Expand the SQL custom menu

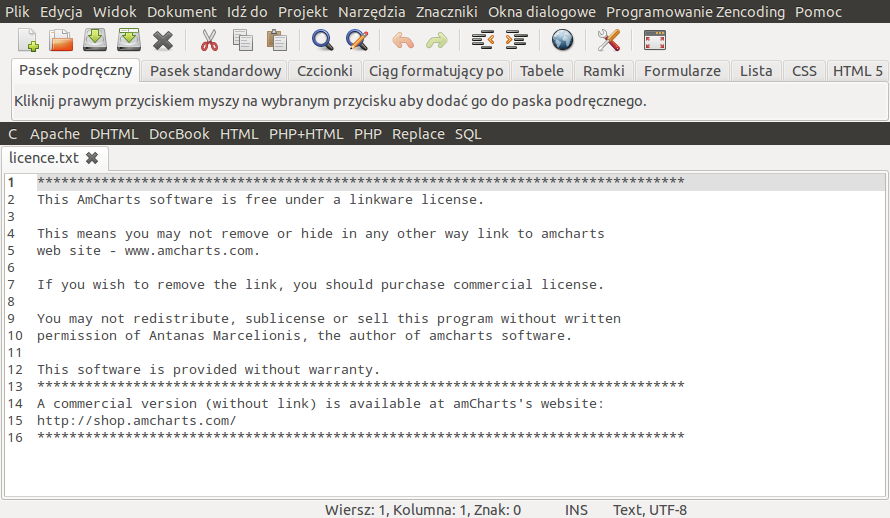[x=468, y=134]
